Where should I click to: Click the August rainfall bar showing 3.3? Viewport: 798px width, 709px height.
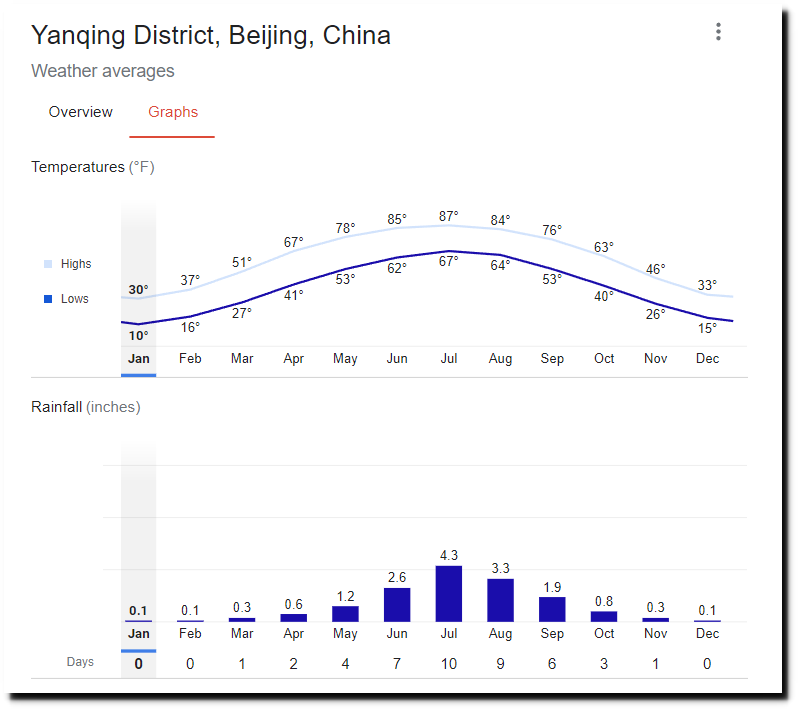point(500,600)
